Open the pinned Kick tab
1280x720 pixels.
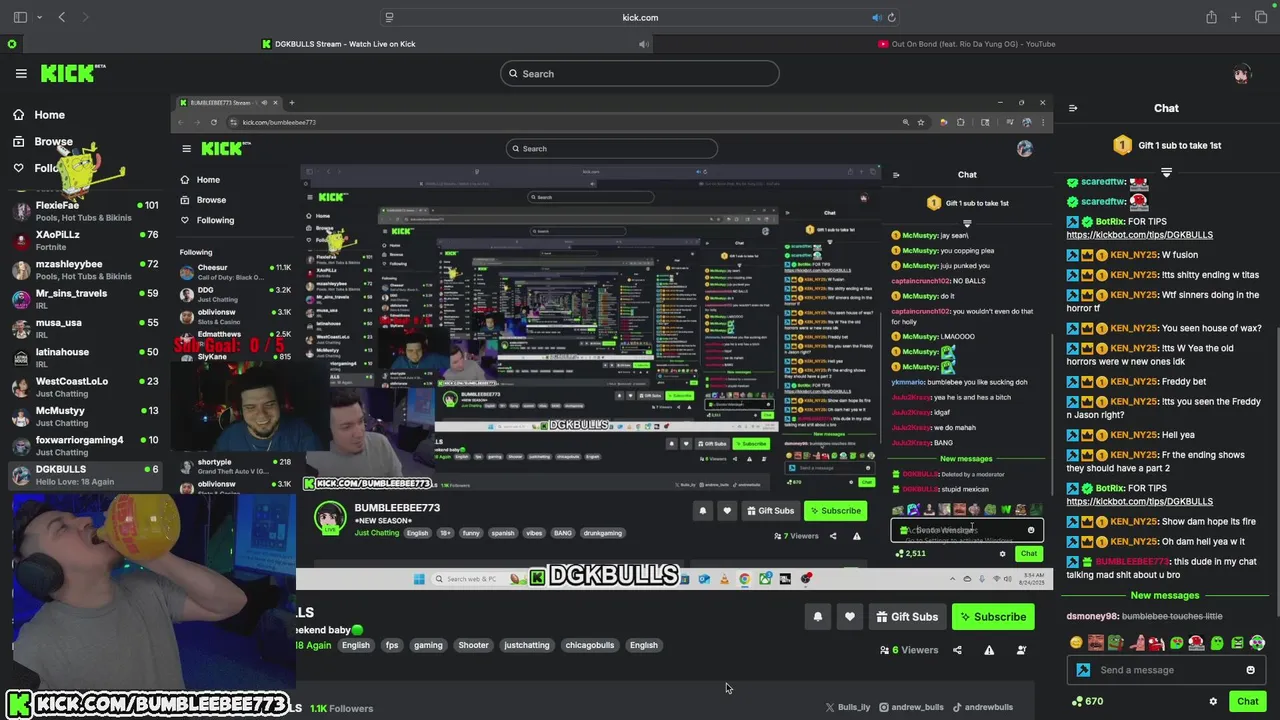click(x=12, y=44)
